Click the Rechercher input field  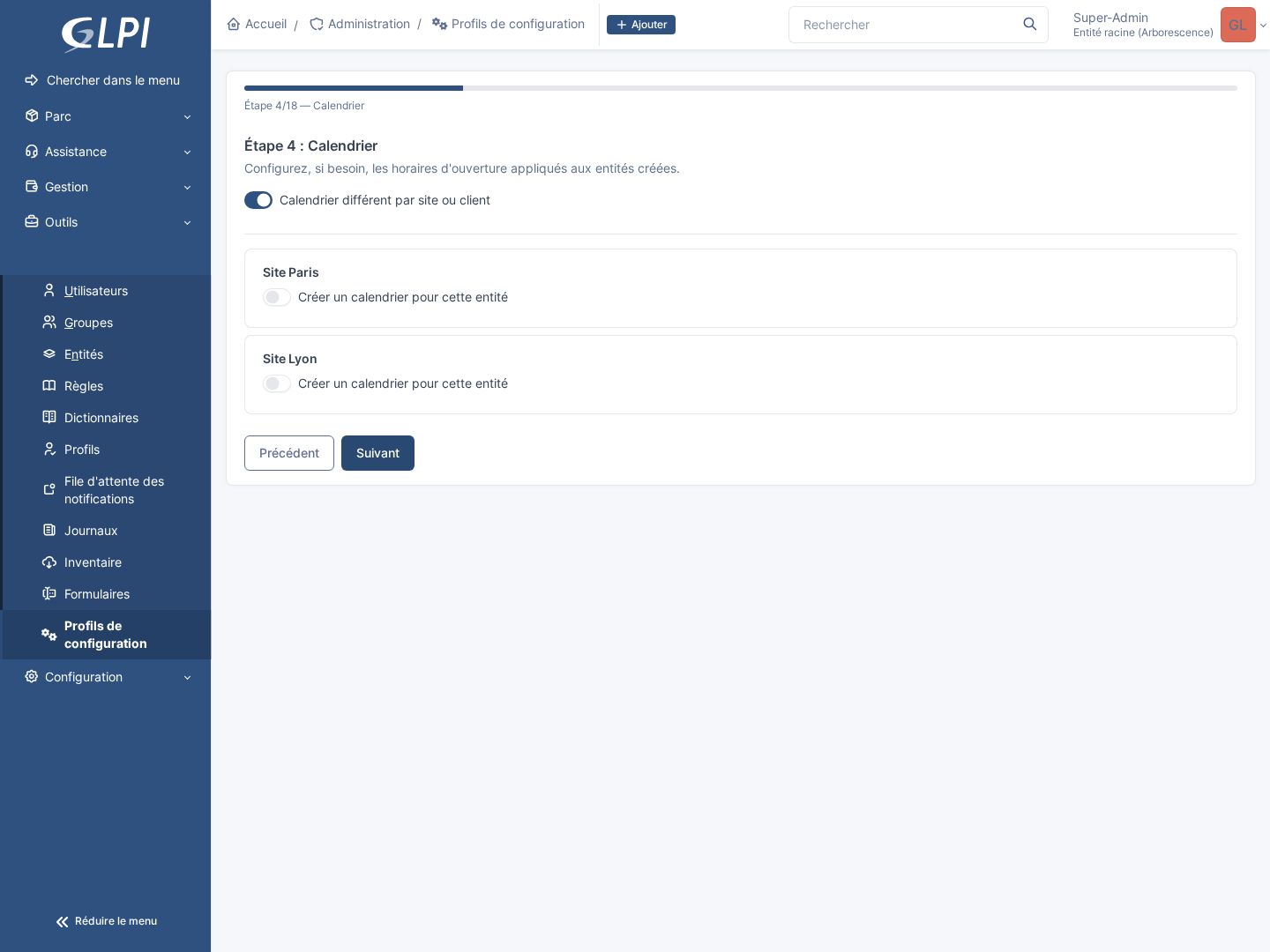(918, 25)
